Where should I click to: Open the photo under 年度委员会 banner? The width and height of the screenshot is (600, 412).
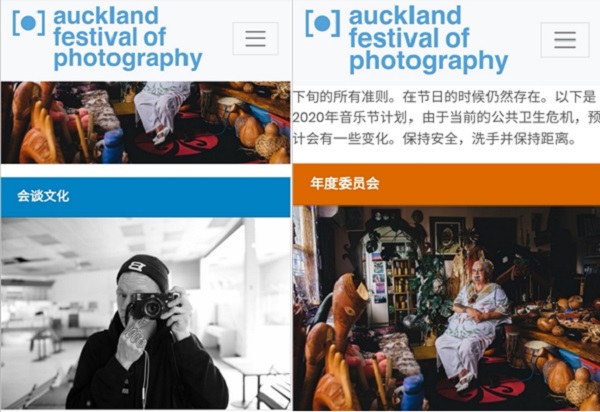[446, 308]
